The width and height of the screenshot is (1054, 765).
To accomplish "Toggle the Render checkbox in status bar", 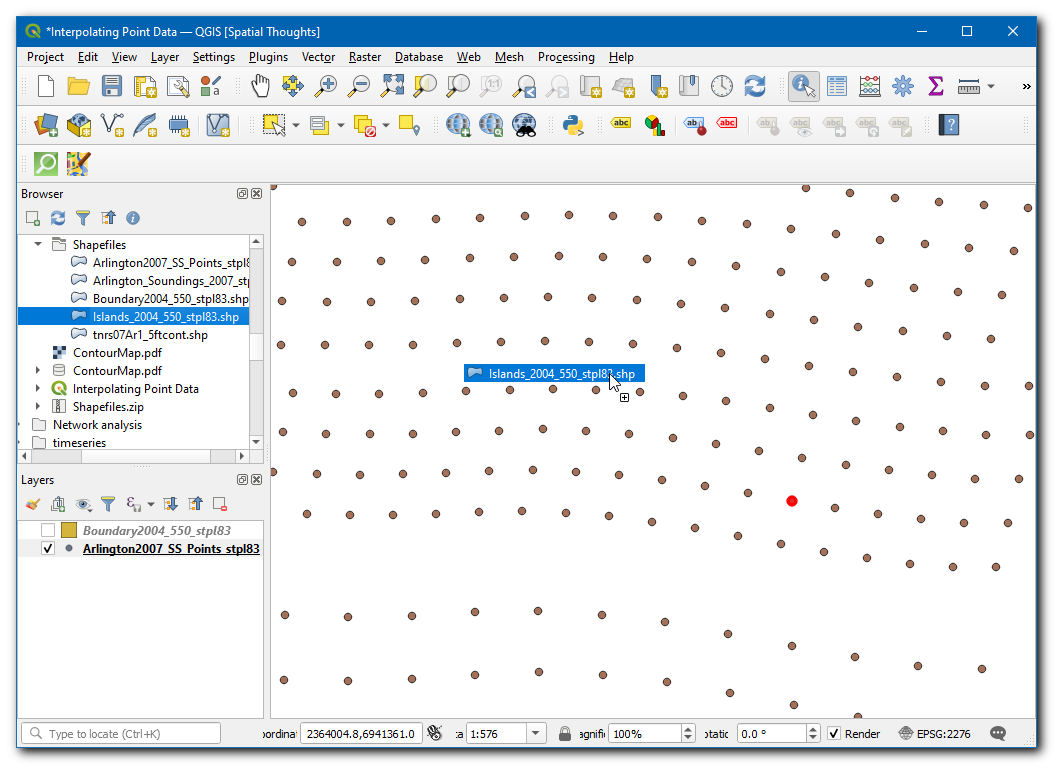I will tap(834, 734).
